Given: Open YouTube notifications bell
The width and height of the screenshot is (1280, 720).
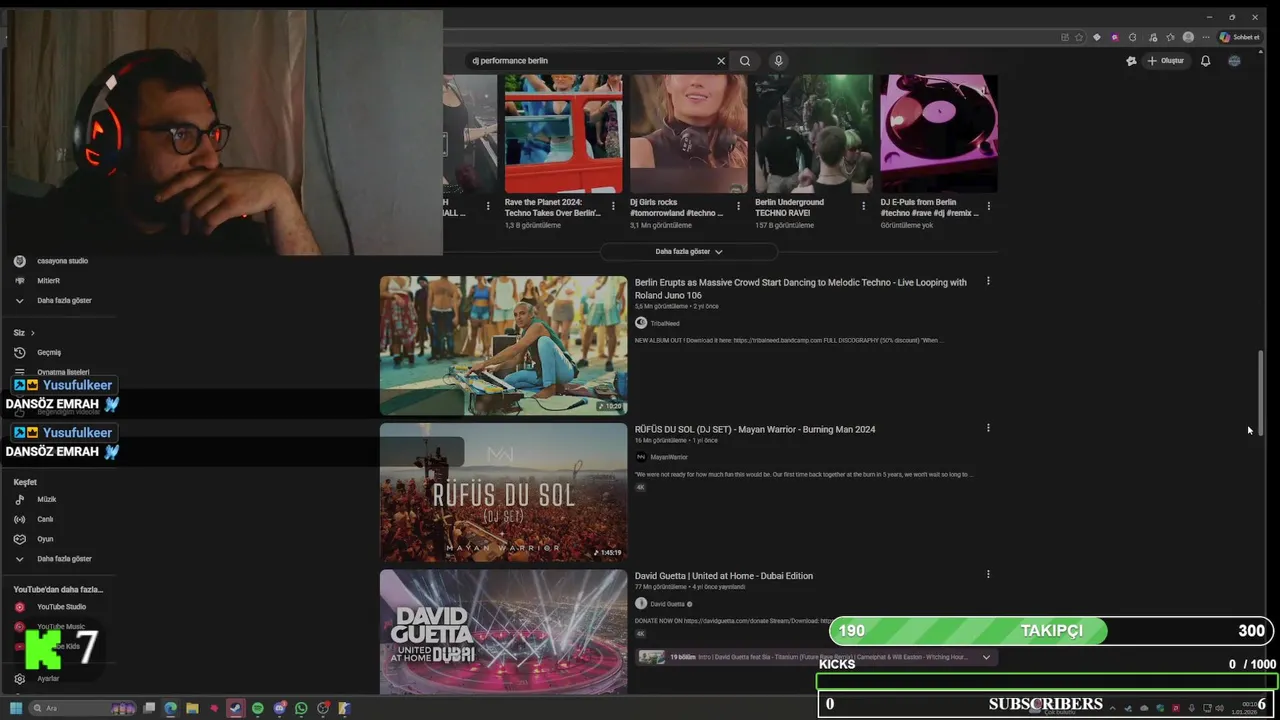Looking at the screenshot, I should [1205, 61].
